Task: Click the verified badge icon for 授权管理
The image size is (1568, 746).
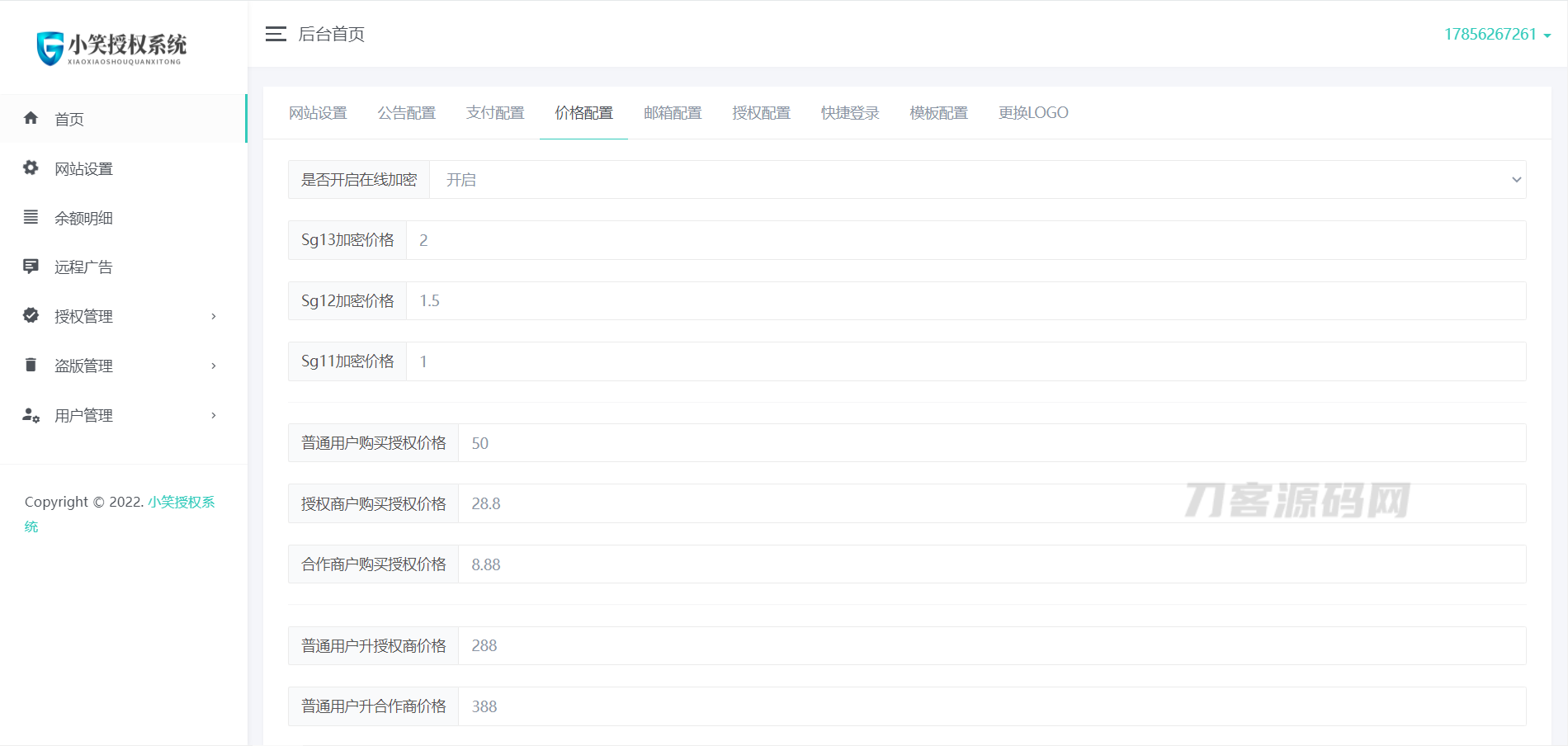Action: tap(31, 315)
